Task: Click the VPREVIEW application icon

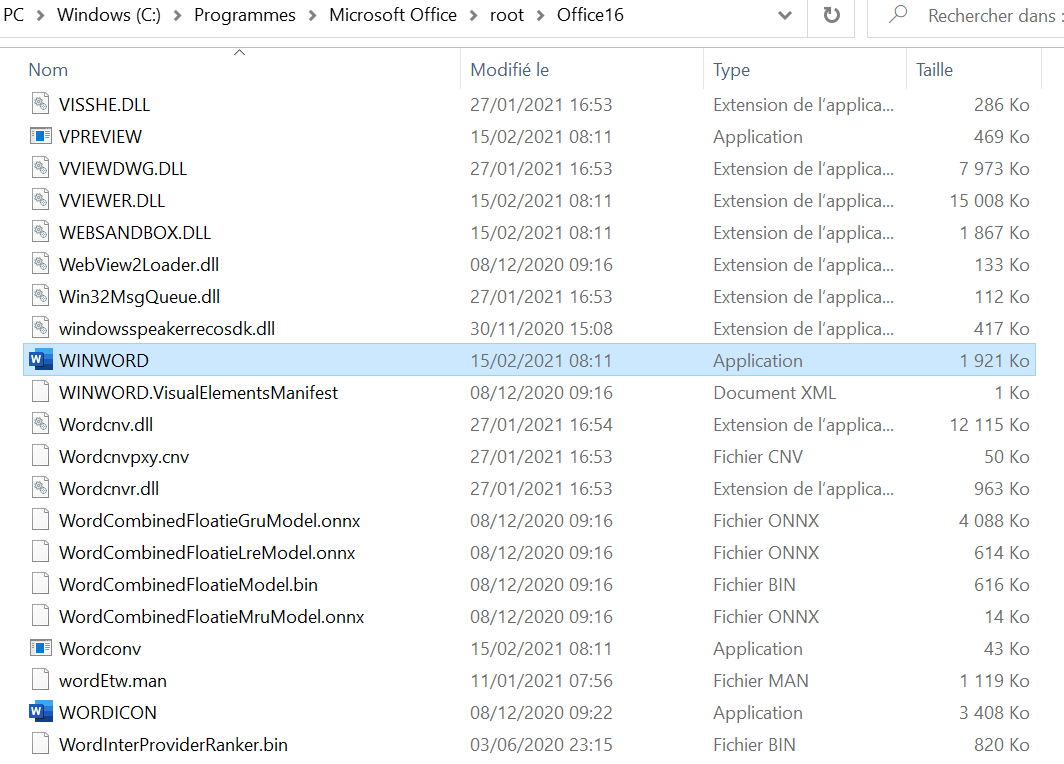Action: tap(41, 136)
